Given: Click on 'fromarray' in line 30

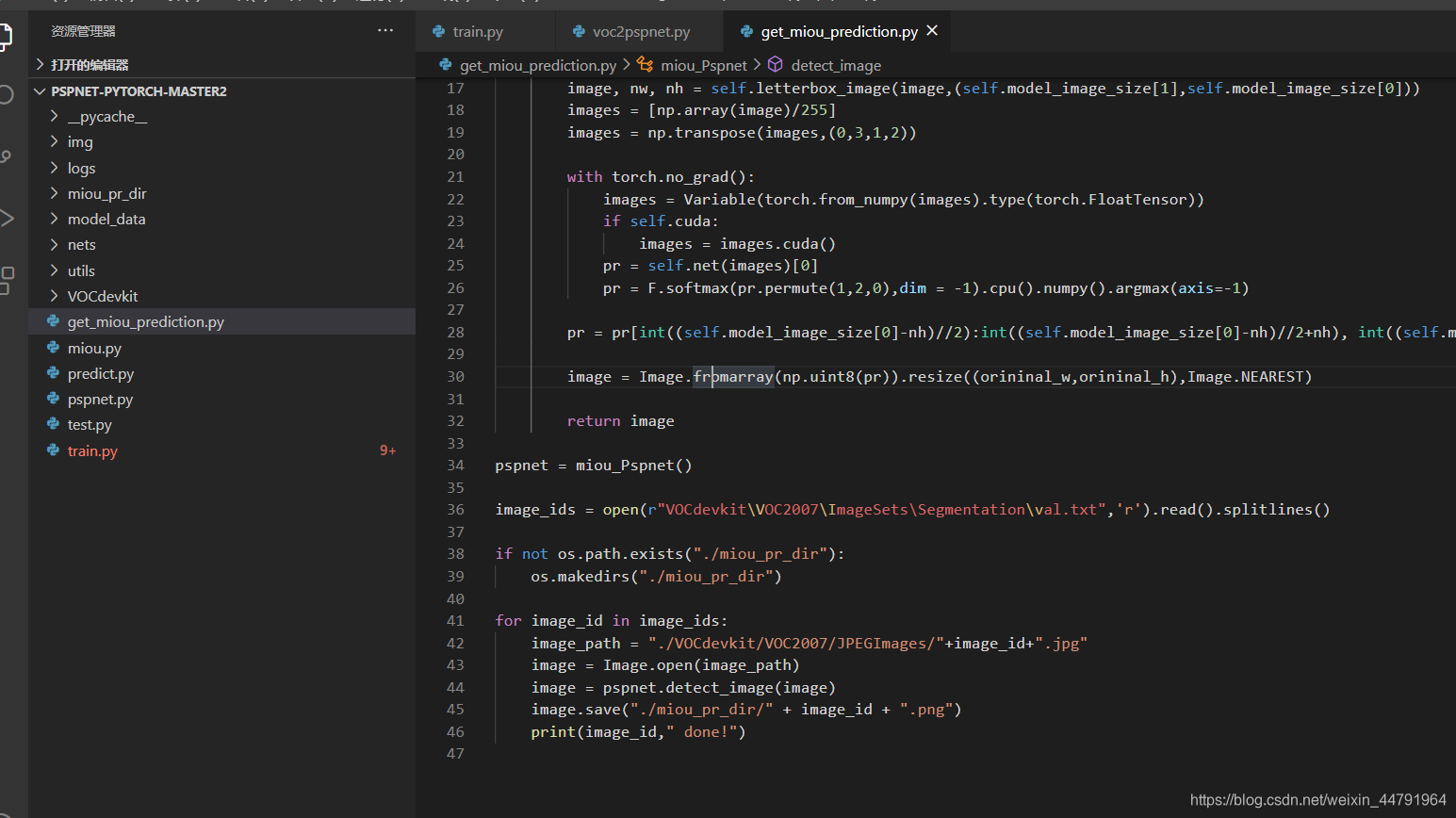Looking at the screenshot, I should (x=733, y=376).
